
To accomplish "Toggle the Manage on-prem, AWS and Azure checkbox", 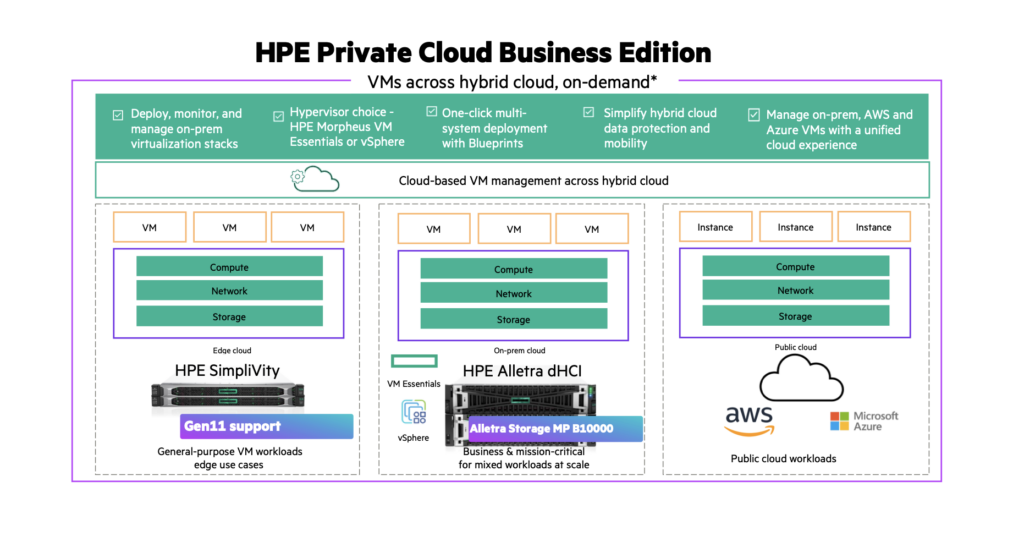I will (x=754, y=115).
